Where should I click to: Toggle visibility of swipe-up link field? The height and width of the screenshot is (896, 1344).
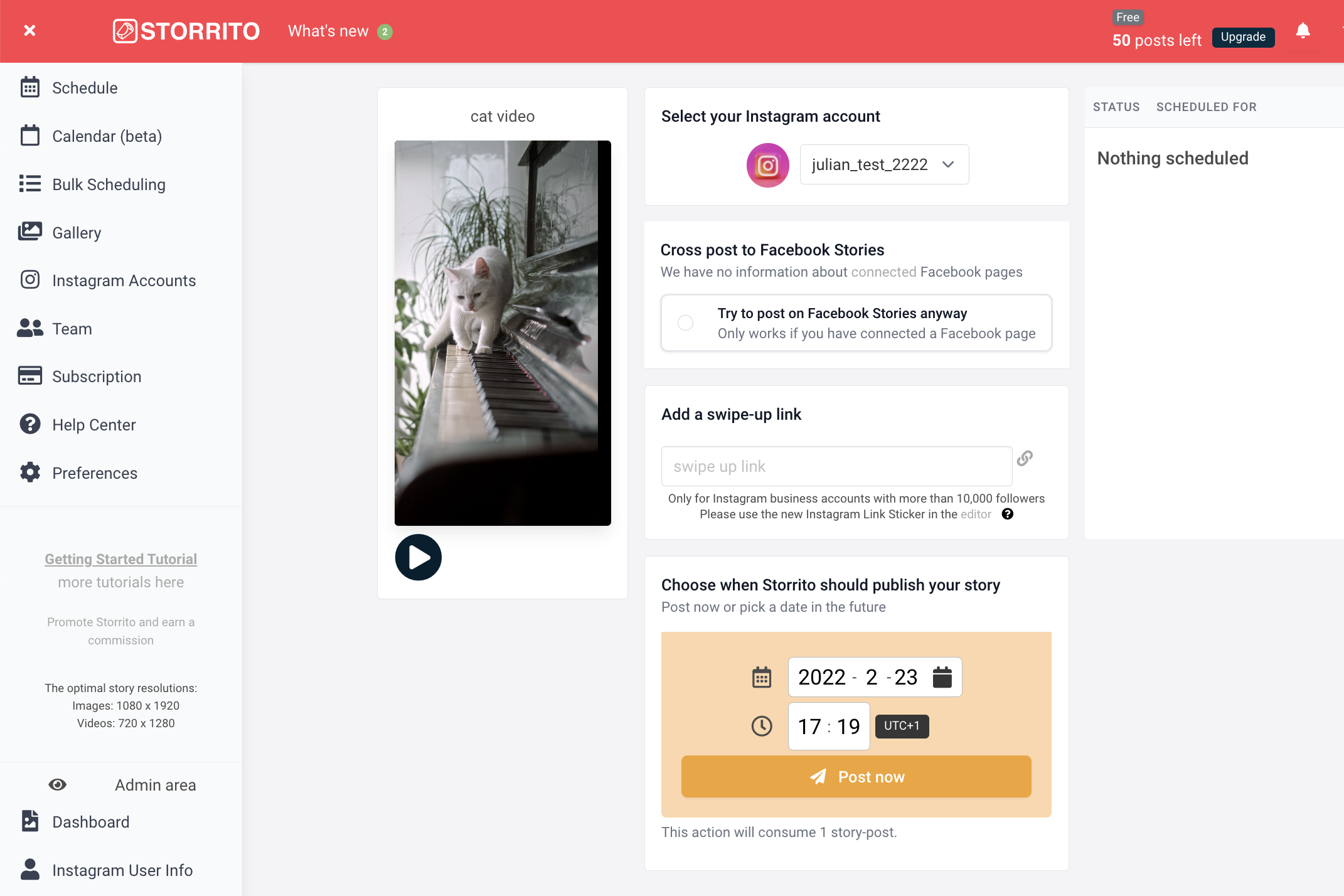1025,459
